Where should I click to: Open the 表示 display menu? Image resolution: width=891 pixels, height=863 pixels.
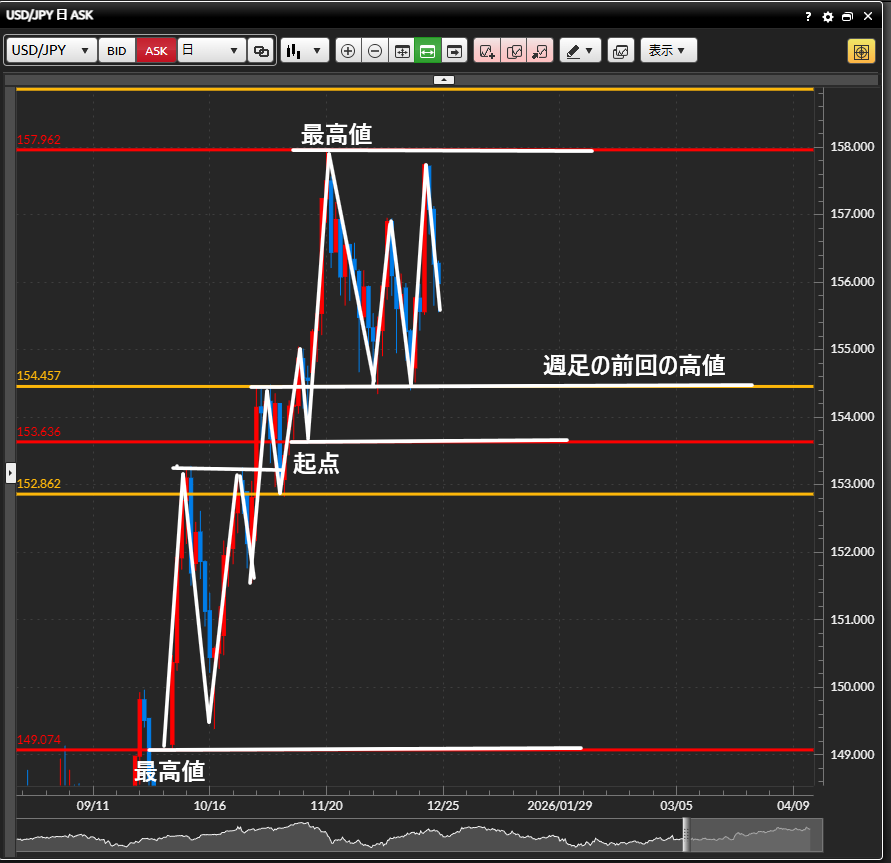pyautogui.click(x=668, y=51)
